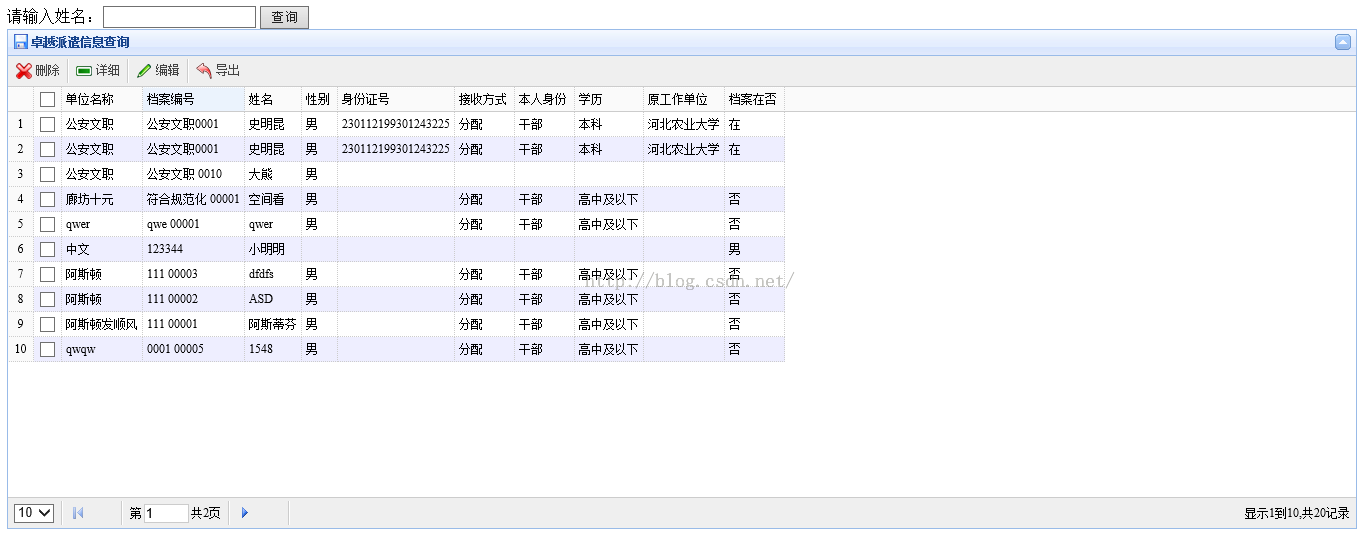The height and width of the screenshot is (540, 1363).
Task: Click the cell 123344
Action: pos(194,250)
